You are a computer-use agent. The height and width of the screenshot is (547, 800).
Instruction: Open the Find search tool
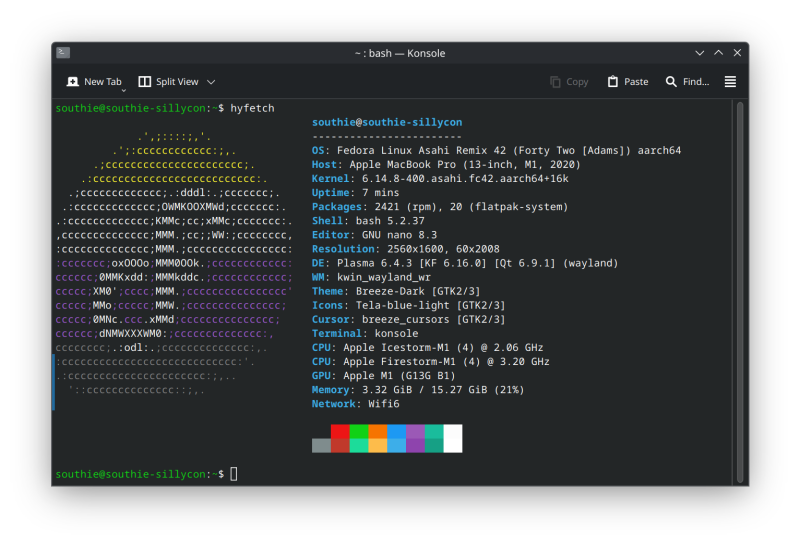[x=688, y=82]
